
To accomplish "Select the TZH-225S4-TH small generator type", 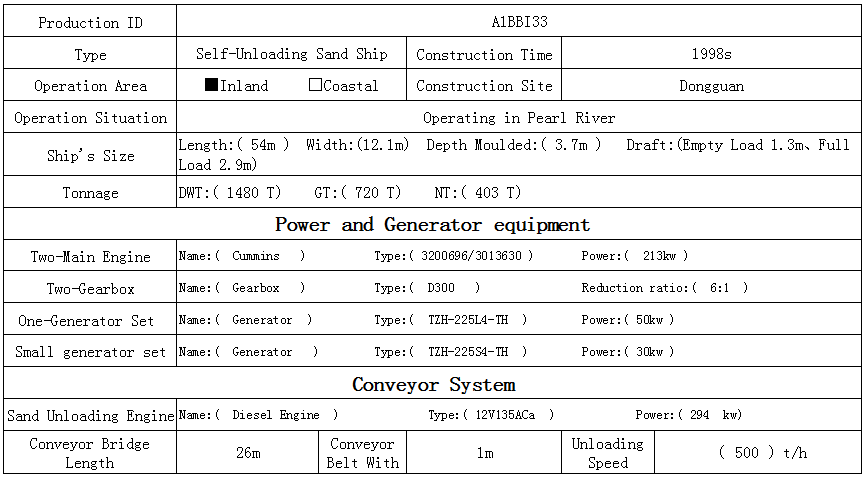I will (468, 352).
